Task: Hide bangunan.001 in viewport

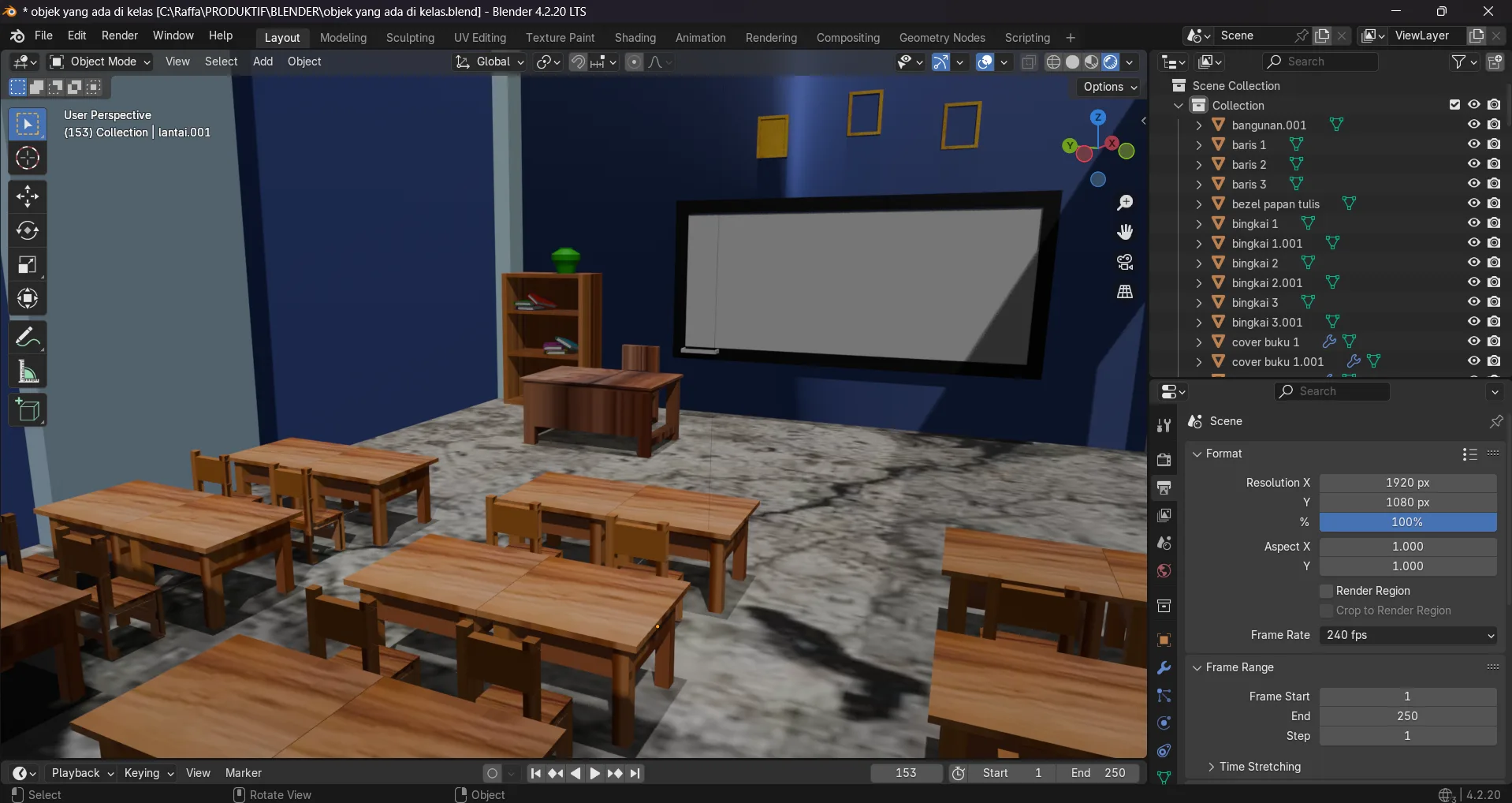Action: click(x=1473, y=125)
